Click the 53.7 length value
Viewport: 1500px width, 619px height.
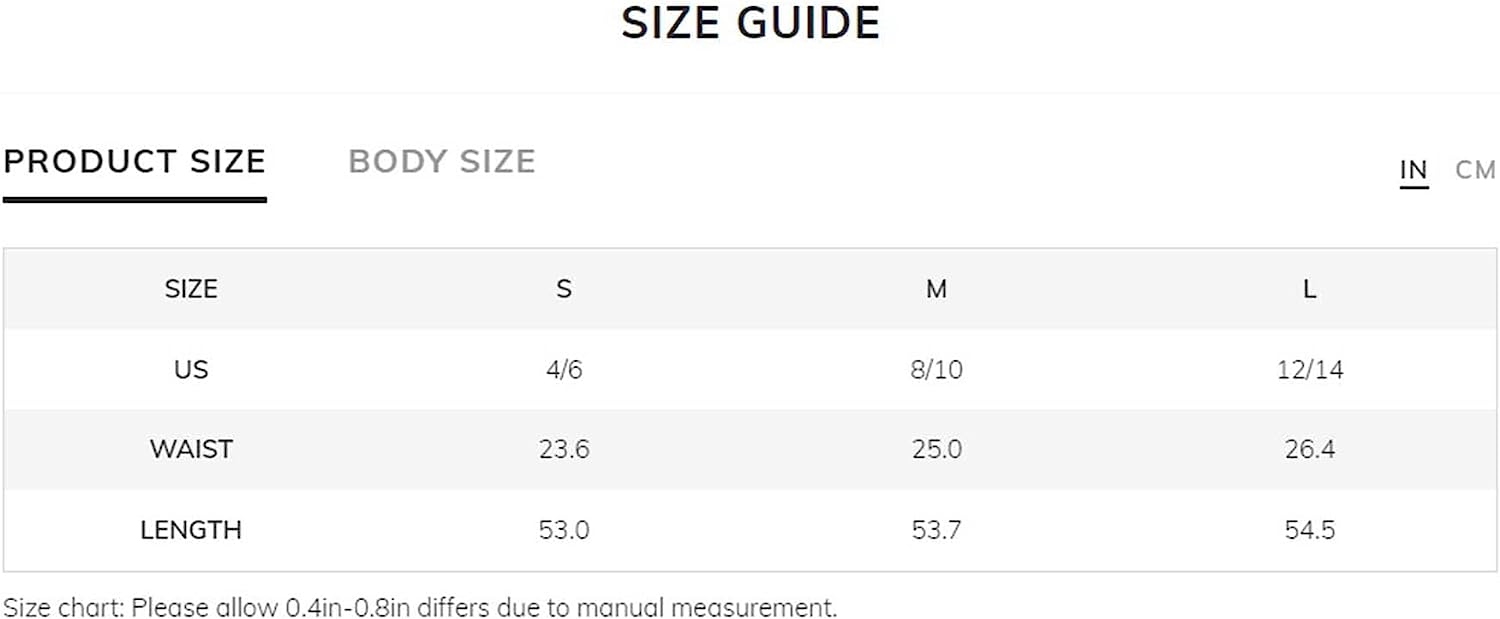(x=936, y=529)
